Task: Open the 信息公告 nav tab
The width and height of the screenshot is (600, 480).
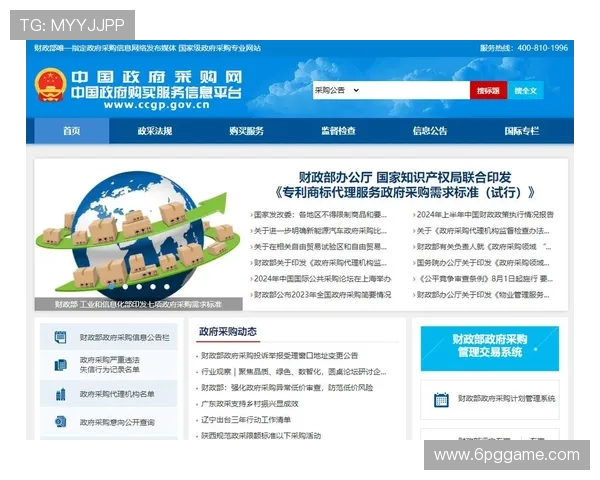Action: tap(430, 131)
